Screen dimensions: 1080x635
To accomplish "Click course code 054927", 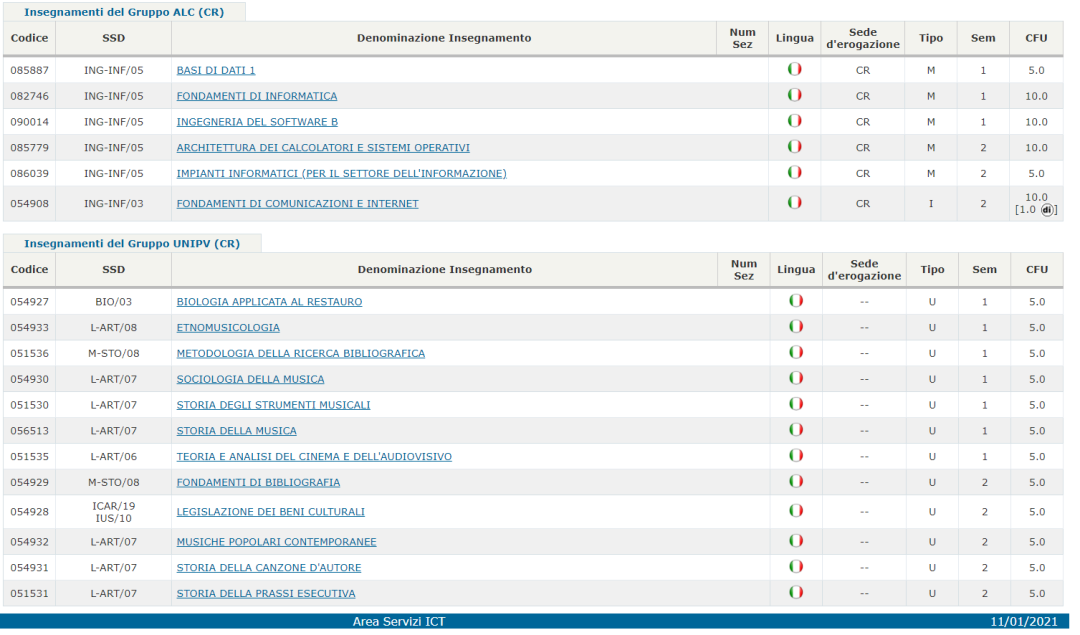I will [x=30, y=302].
